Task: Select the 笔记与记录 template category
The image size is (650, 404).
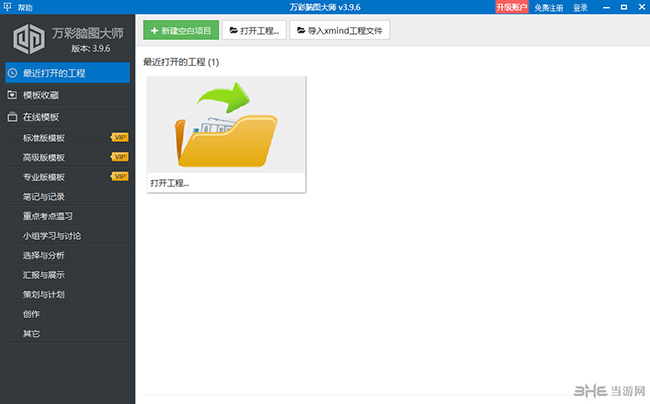Action: click(44, 196)
